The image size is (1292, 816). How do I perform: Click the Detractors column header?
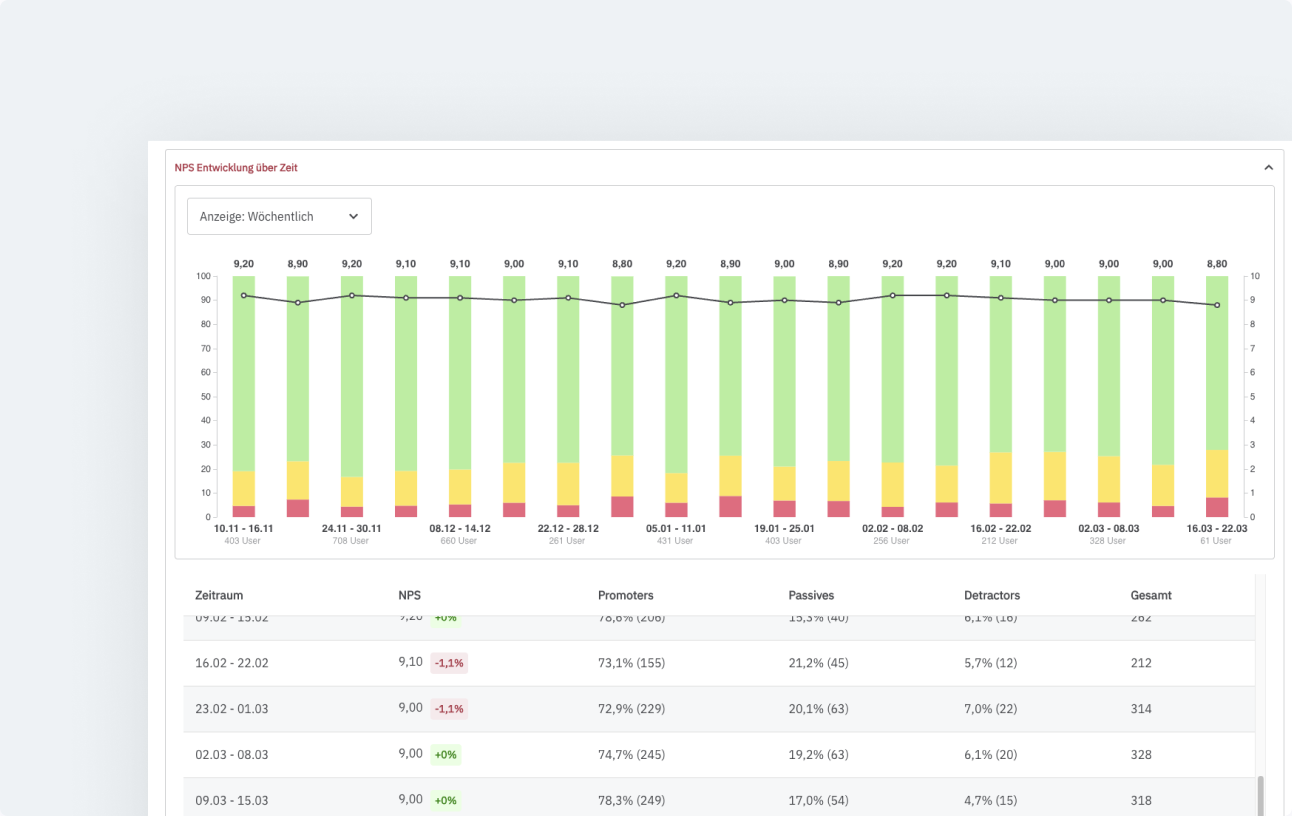(x=992, y=595)
